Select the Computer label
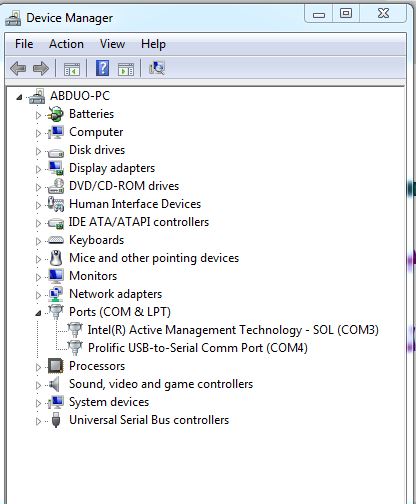 coord(96,132)
